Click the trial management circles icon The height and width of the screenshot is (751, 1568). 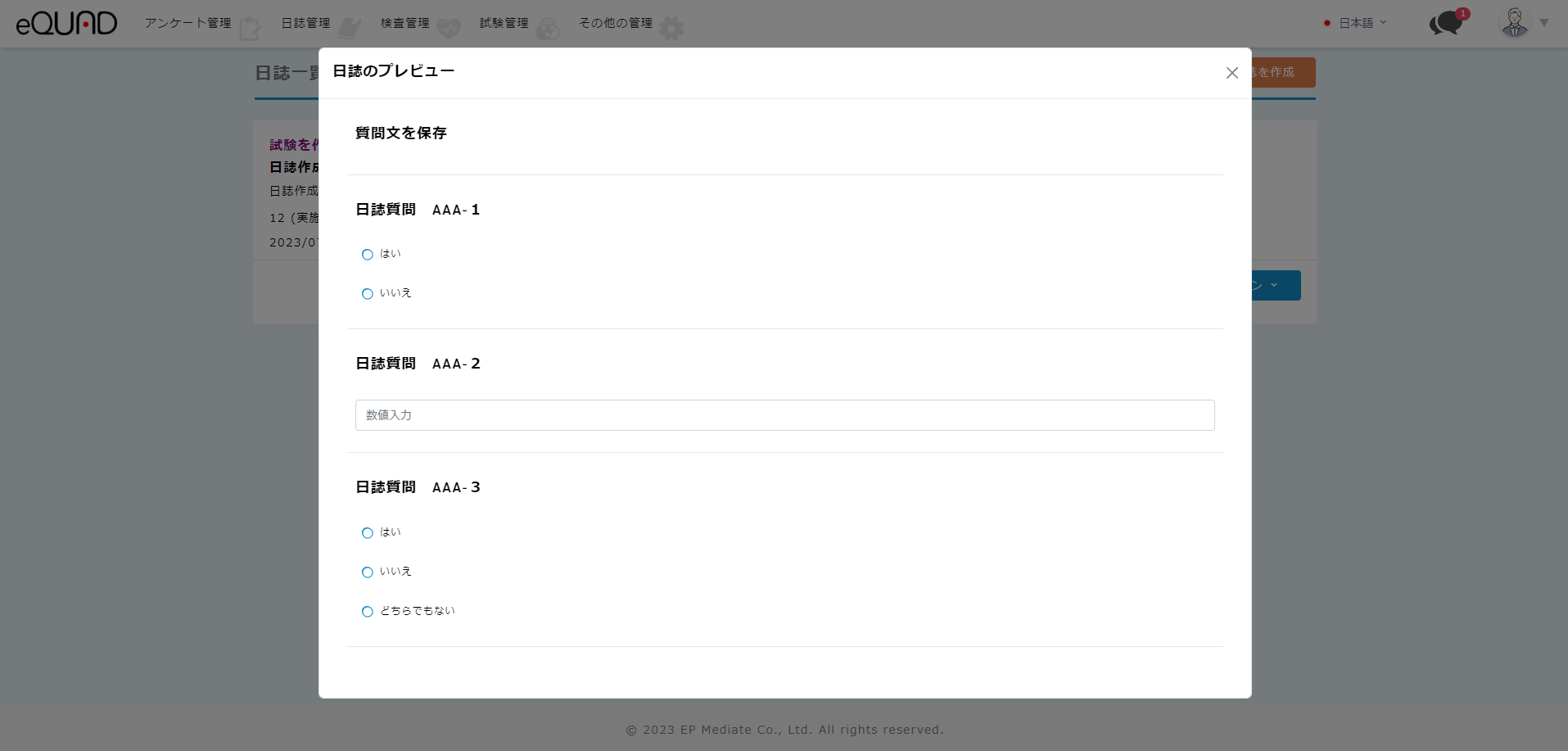pos(548,29)
